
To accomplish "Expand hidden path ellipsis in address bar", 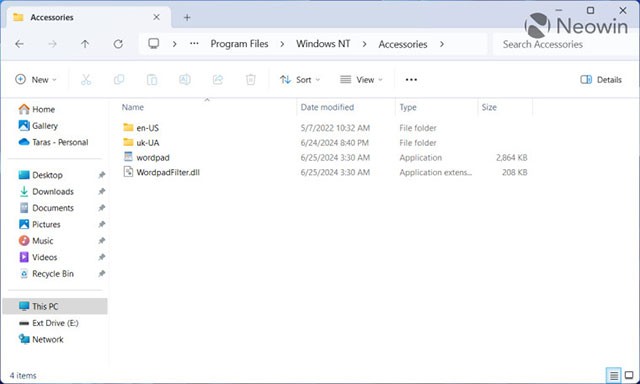I will pyautogui.click(x=194, y=44).
